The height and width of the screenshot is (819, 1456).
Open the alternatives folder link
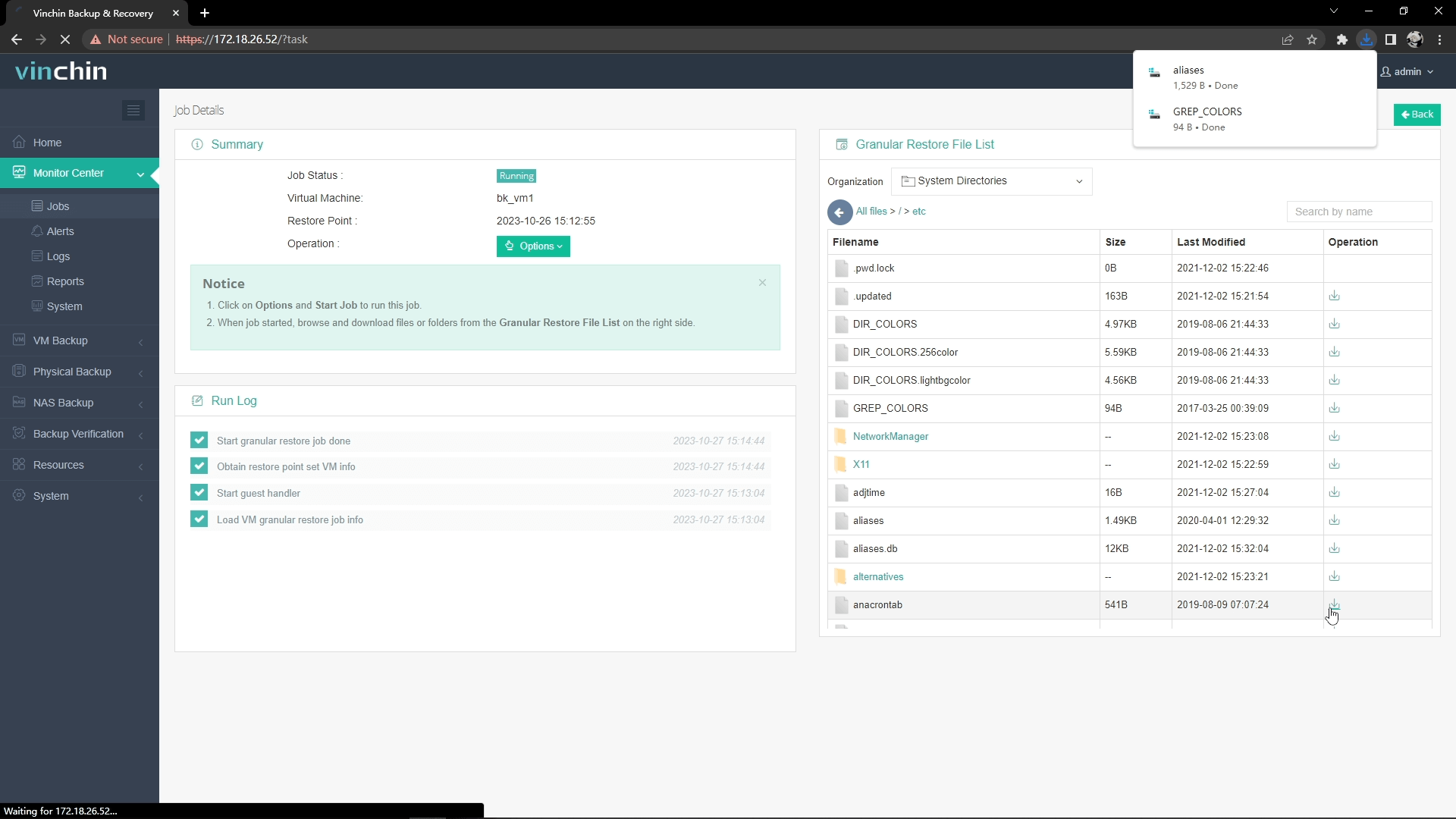pyautogui.click(x=878, y=576)
